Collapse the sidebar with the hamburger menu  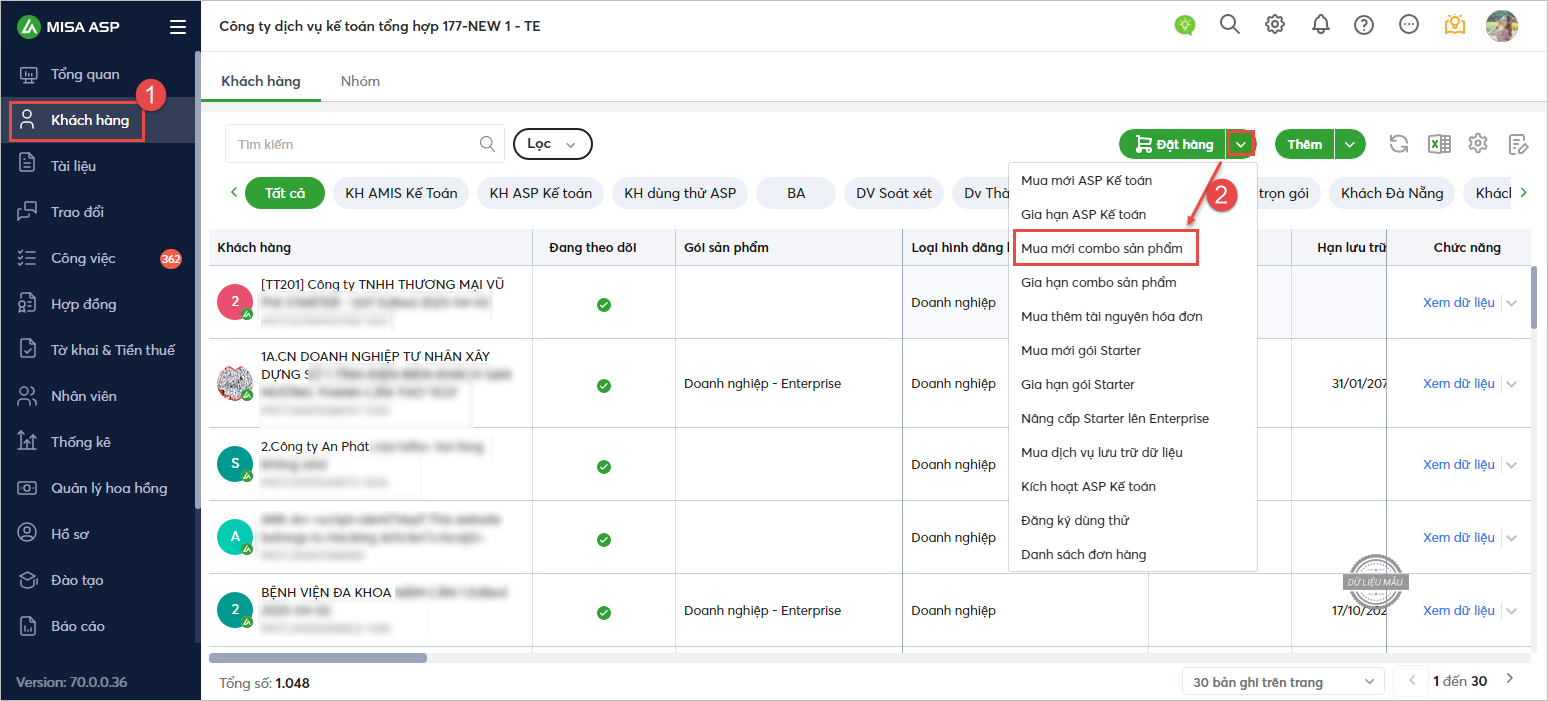click(178, 27)
